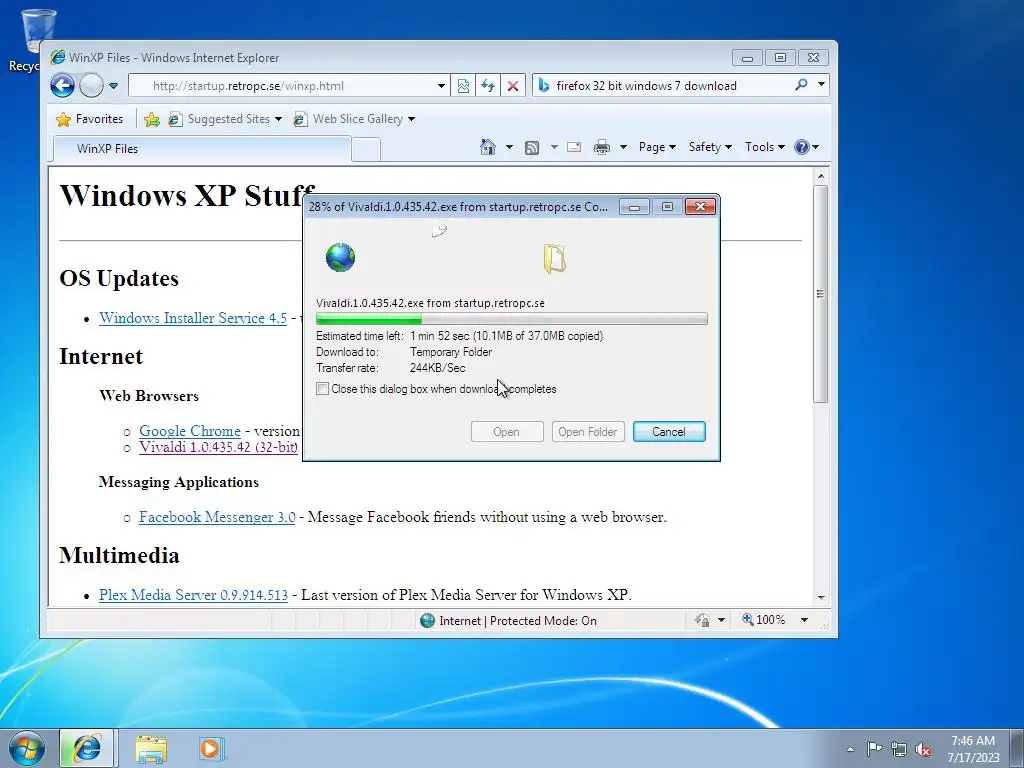Screen dimensions: 1024x768
Task: Open the zoom level 100% button
Action: (763, 620)
